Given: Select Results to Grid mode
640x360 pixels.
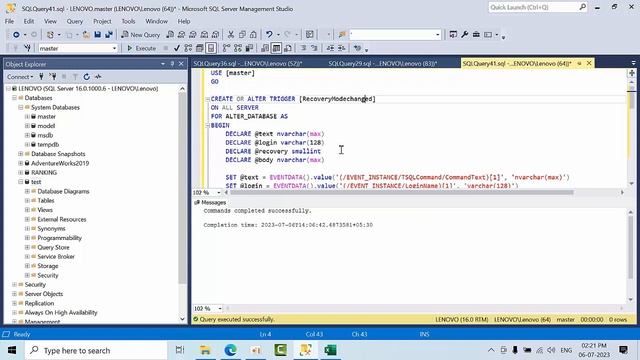Looking at the screenshot, I should click(x=276, y=48).
